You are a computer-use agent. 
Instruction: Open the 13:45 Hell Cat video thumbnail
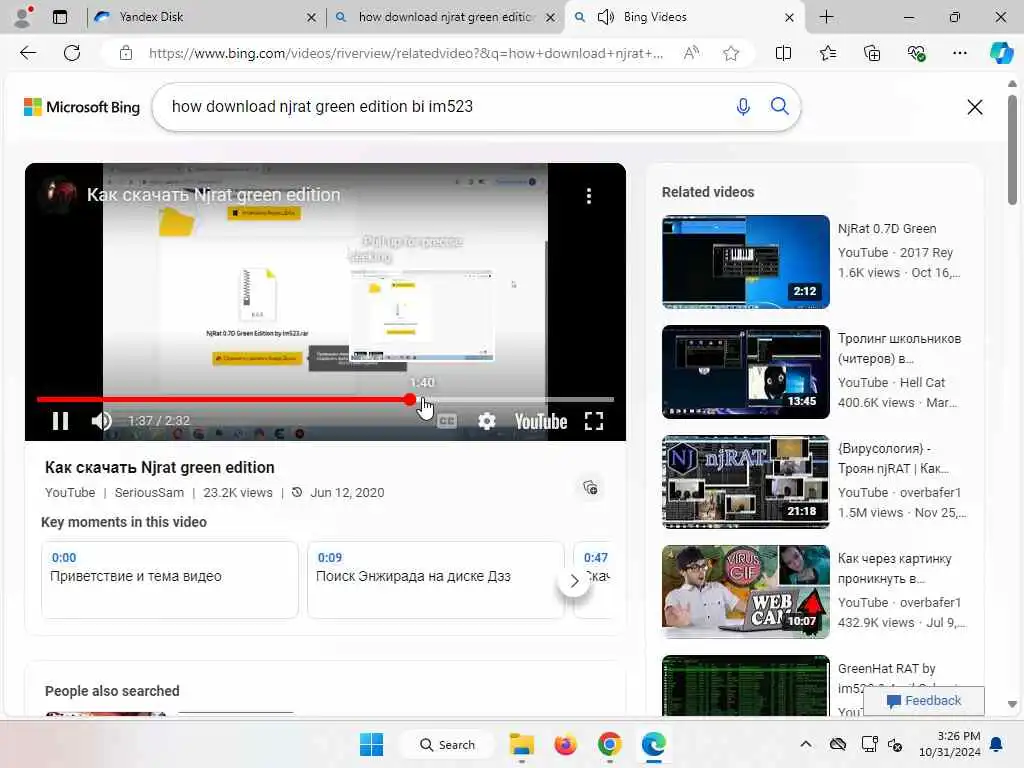click(x=746, y=372)
